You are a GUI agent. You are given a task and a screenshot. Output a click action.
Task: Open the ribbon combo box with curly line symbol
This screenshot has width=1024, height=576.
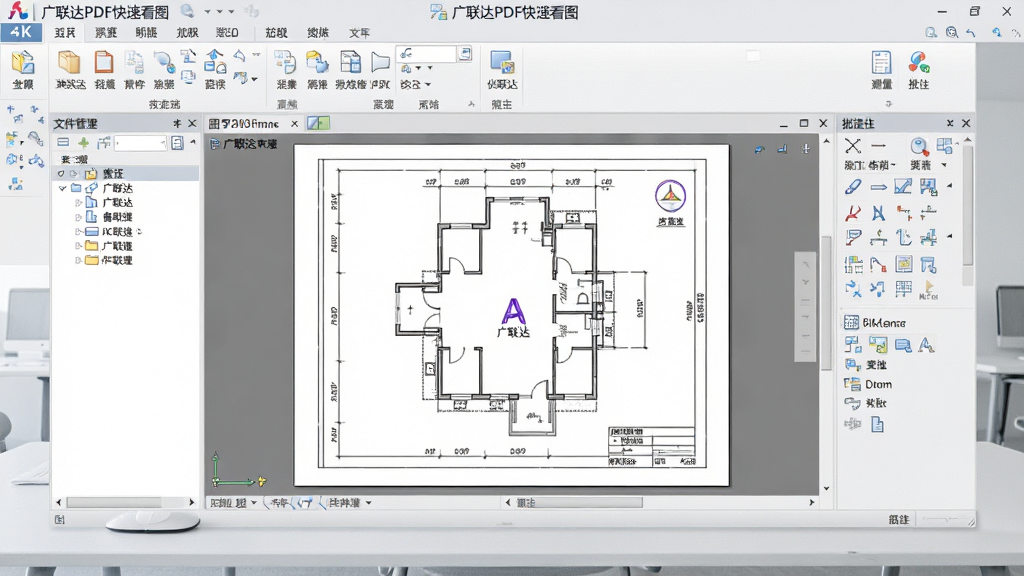pyautogui.click(x=426, y=54)
